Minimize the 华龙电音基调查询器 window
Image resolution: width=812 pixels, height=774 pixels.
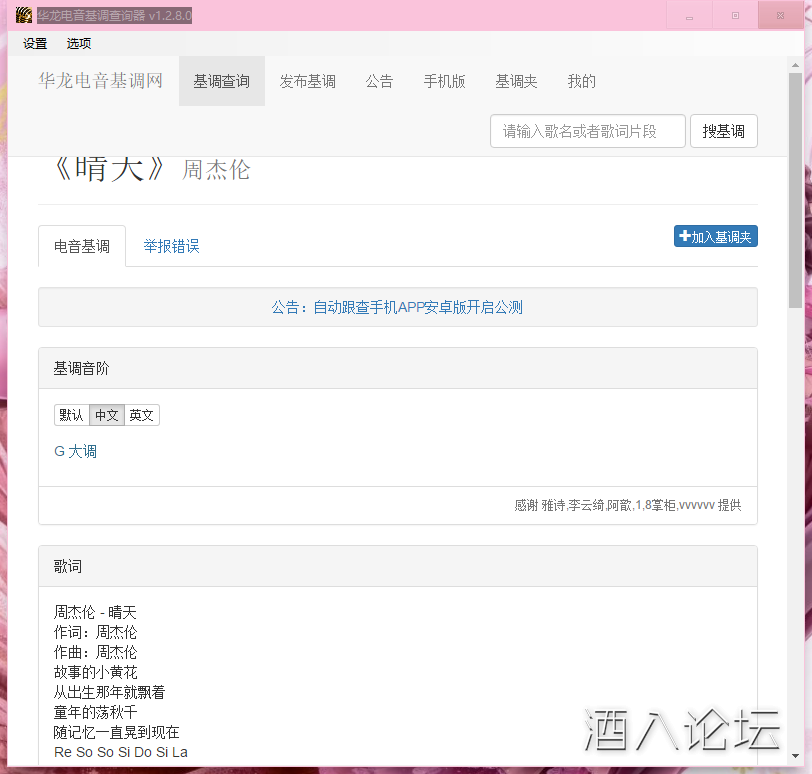(689, 16)
